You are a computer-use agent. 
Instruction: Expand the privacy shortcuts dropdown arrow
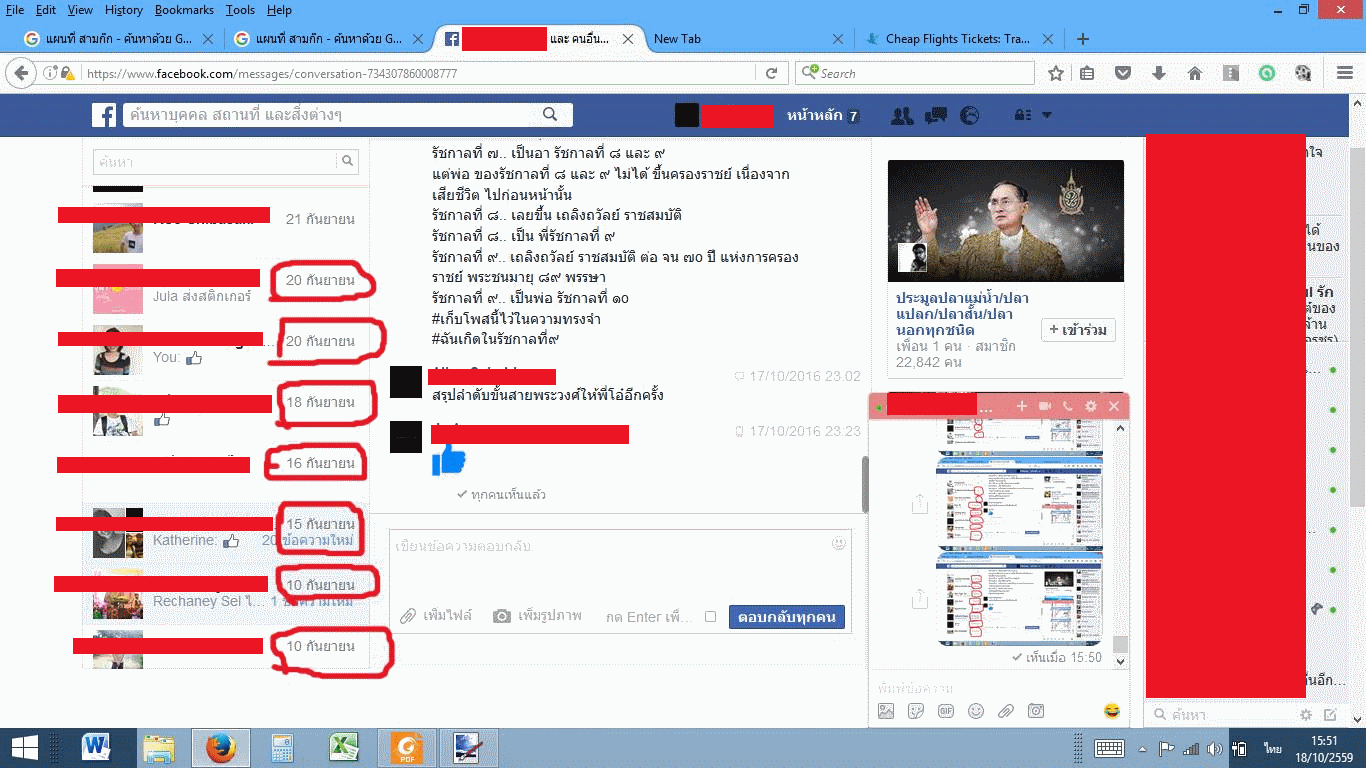(1047, 116)
